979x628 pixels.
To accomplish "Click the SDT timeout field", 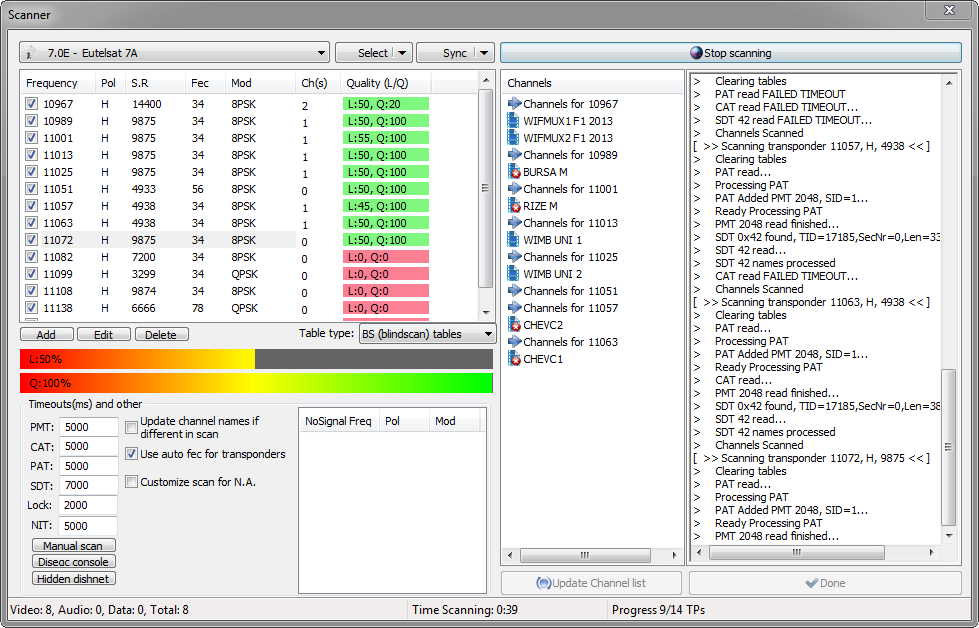I will click(88, 485).
